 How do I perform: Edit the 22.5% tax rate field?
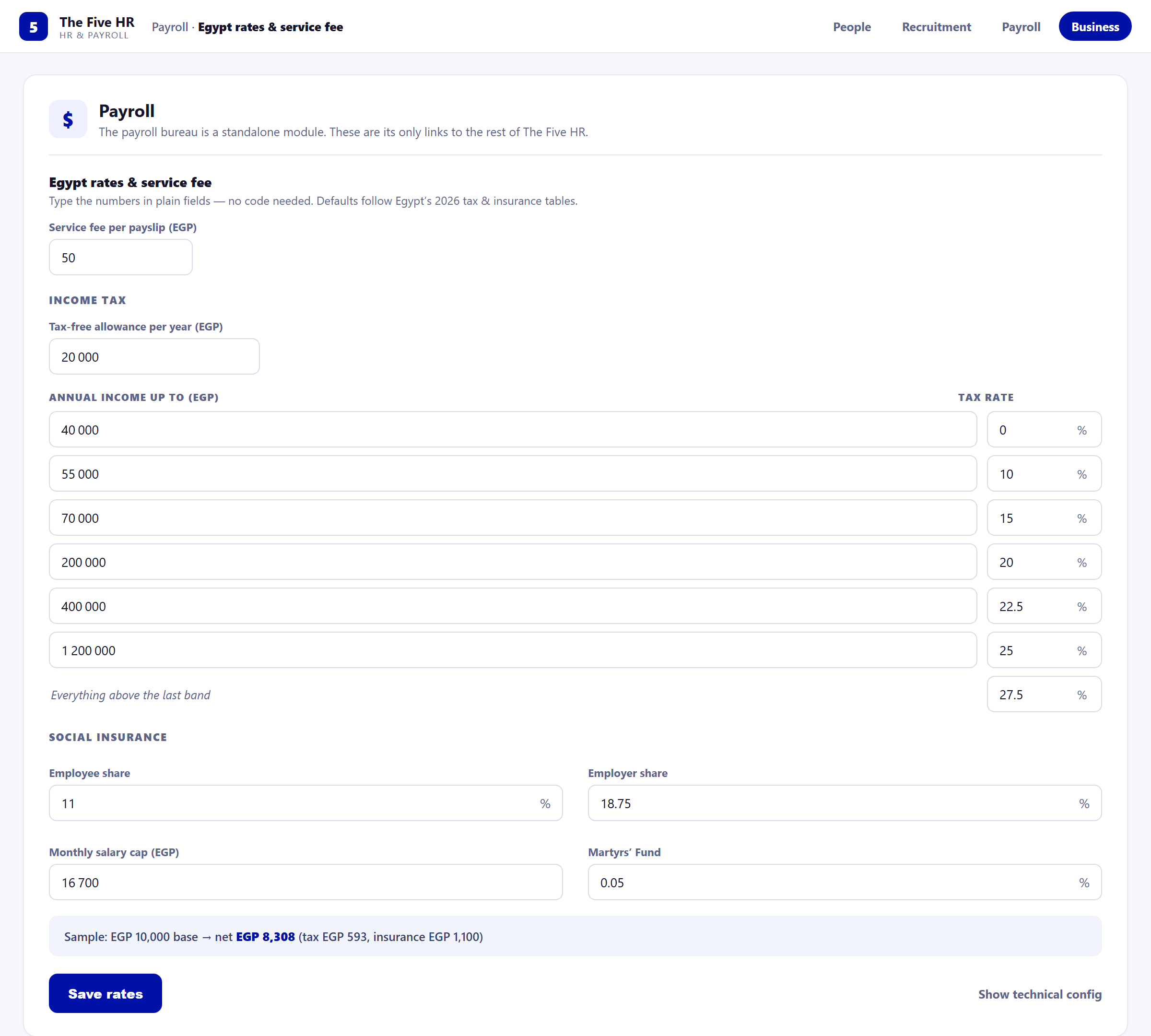pos(1044,606)
